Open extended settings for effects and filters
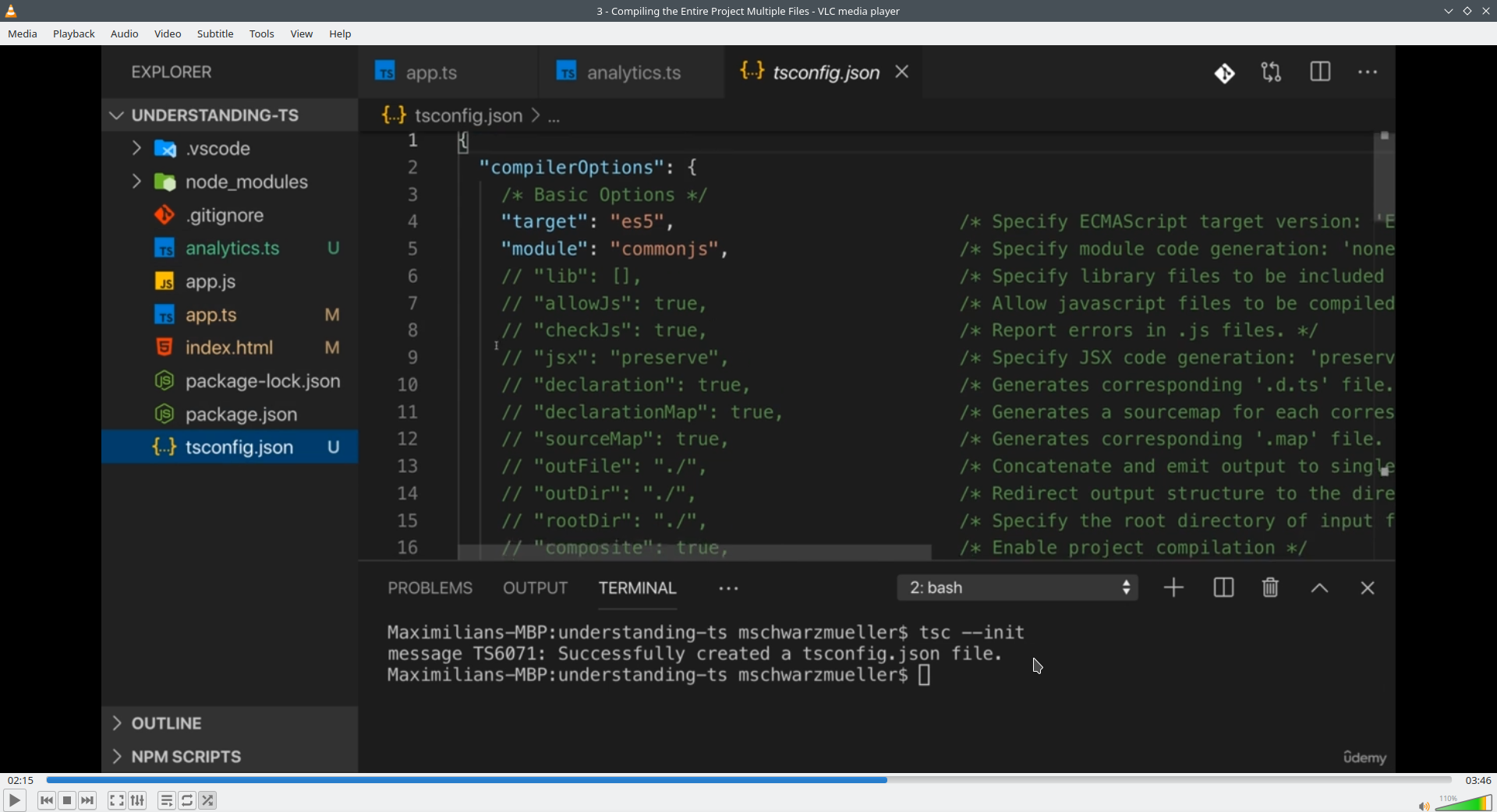This screenshot has width=1497, height=812. pyautogui.click(x=138, y=800)
